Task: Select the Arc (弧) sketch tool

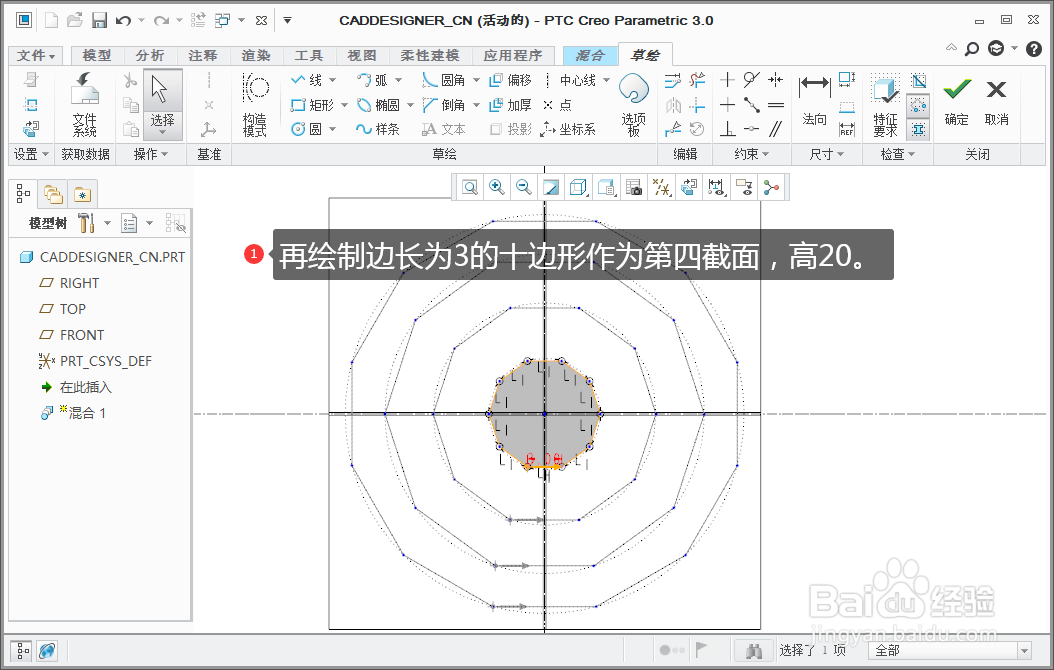Action: tap(372, 80)
